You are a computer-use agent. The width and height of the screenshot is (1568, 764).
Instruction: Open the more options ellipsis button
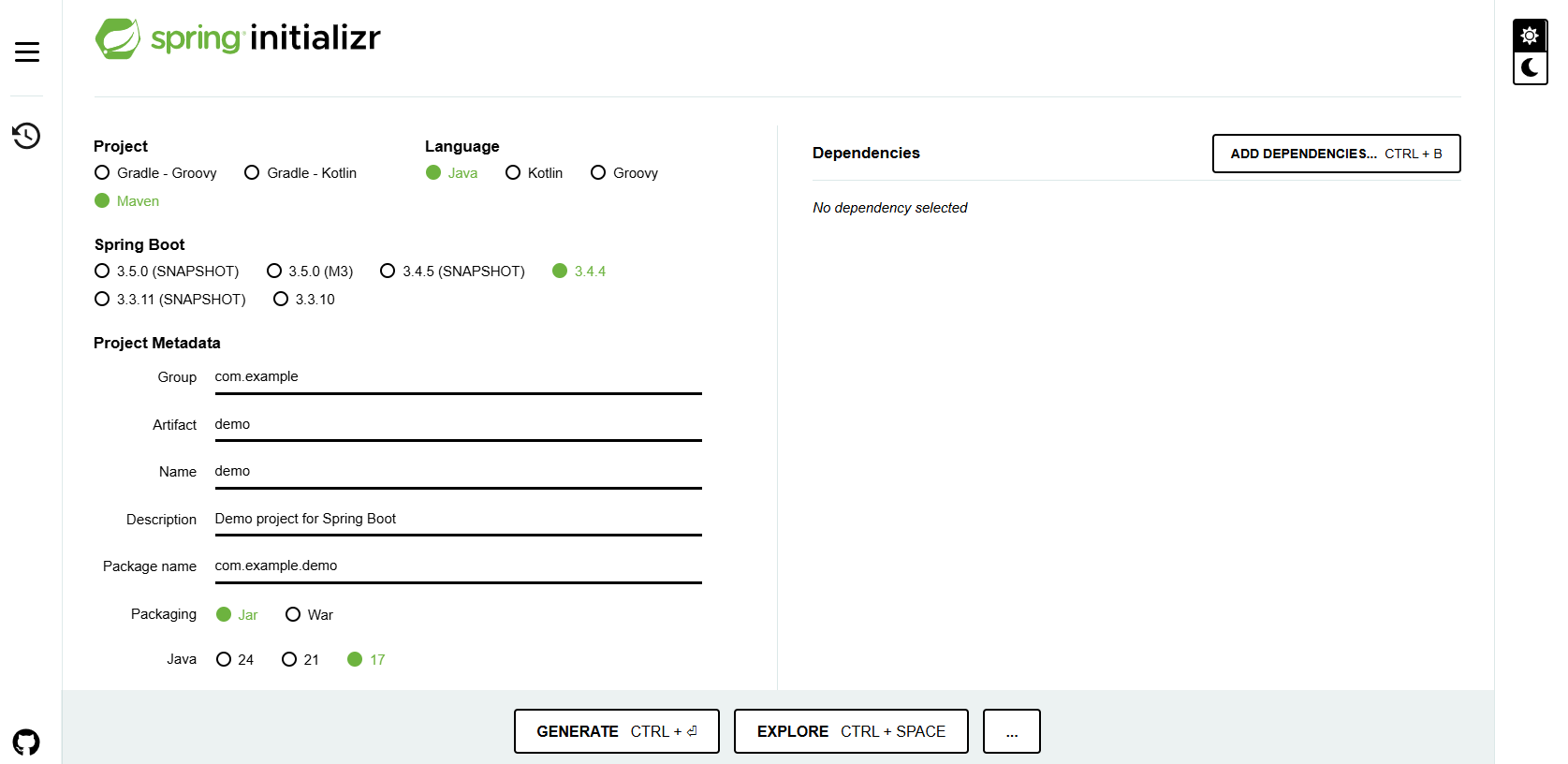coord(1012,731)
